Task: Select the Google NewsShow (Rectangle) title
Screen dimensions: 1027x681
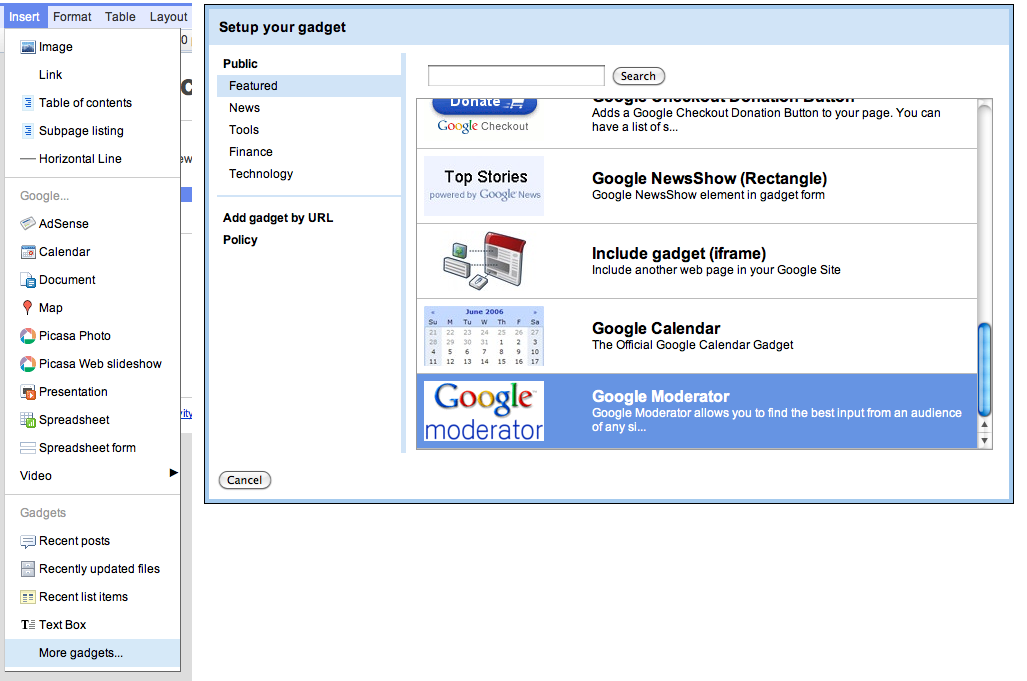Action: pyautogui.click(x=709, y=178)
